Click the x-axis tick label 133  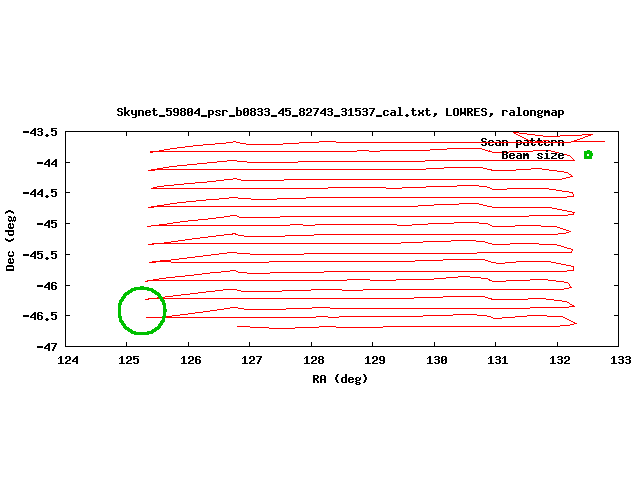coord(620,360)
